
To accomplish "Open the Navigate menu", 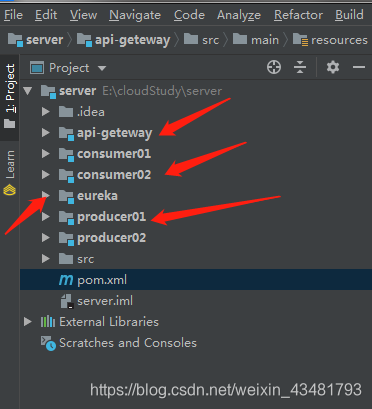I will point(135,15).
